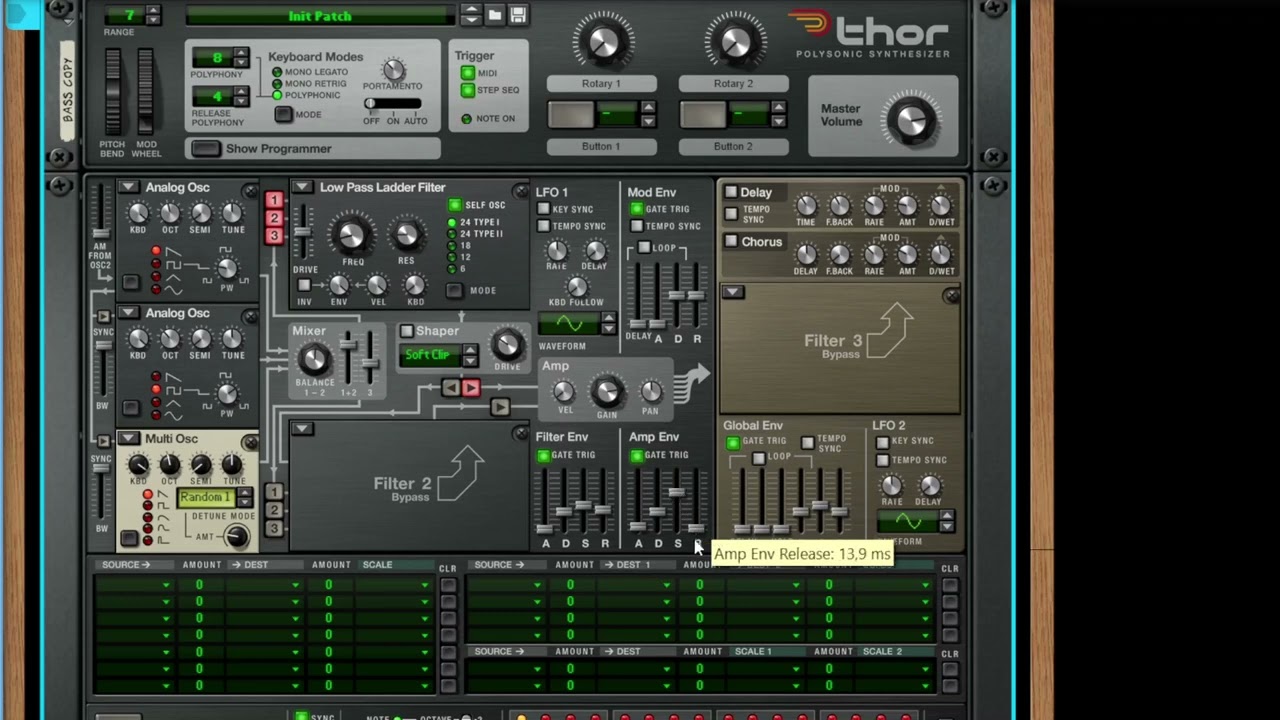
Task: Turn the Master Volume knob
Action: pyautogui.click(x=911, y=121)
